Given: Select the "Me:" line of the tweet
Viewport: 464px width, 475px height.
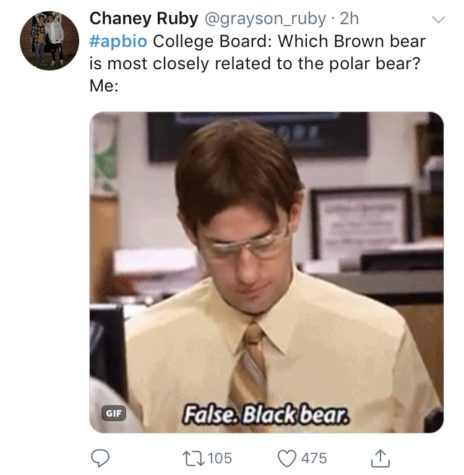Looking at the screenshot, I should pos(104,86).
